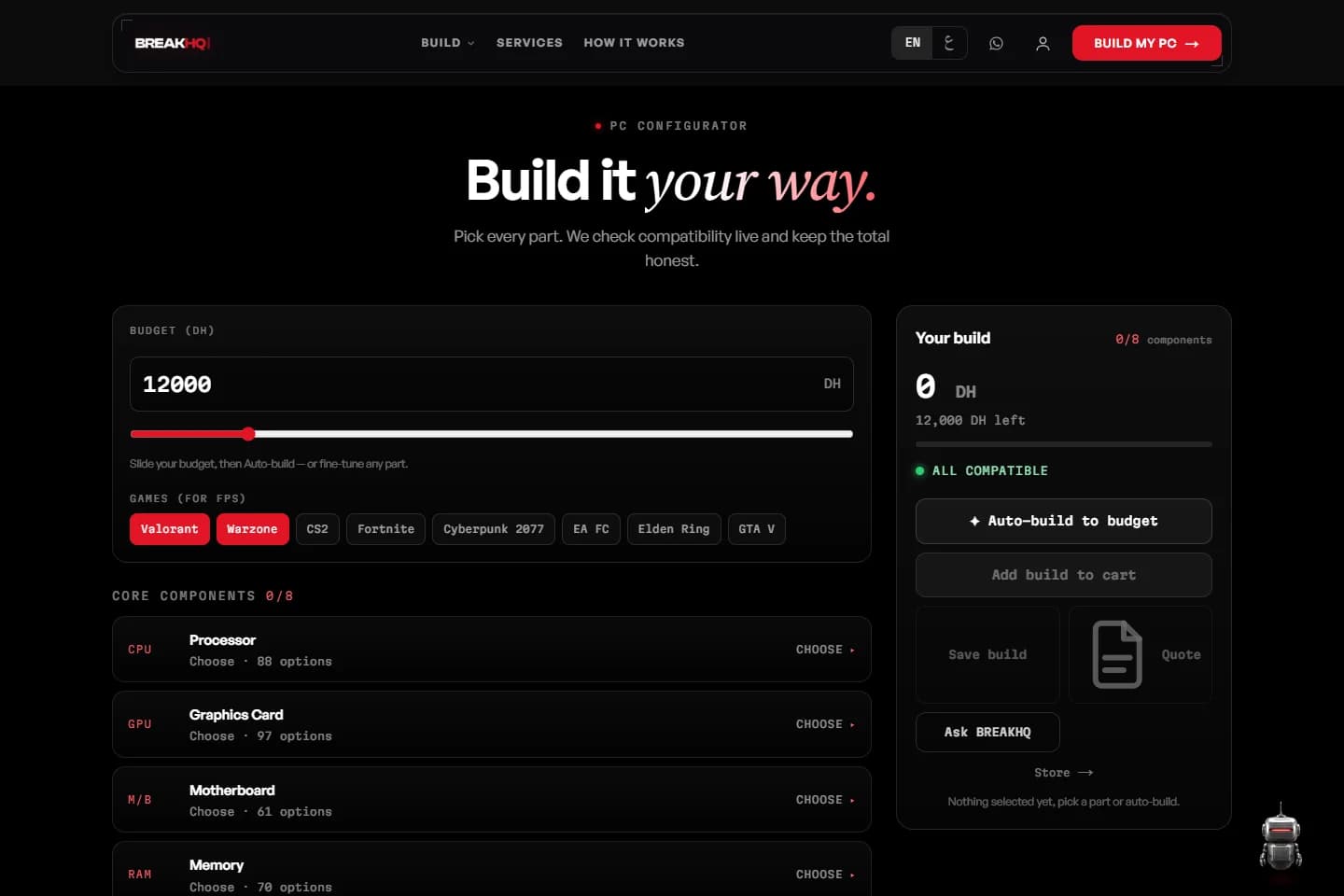Click the budget slider track
Viewport: 1344px width, 896px height.
tap(492, 434)
